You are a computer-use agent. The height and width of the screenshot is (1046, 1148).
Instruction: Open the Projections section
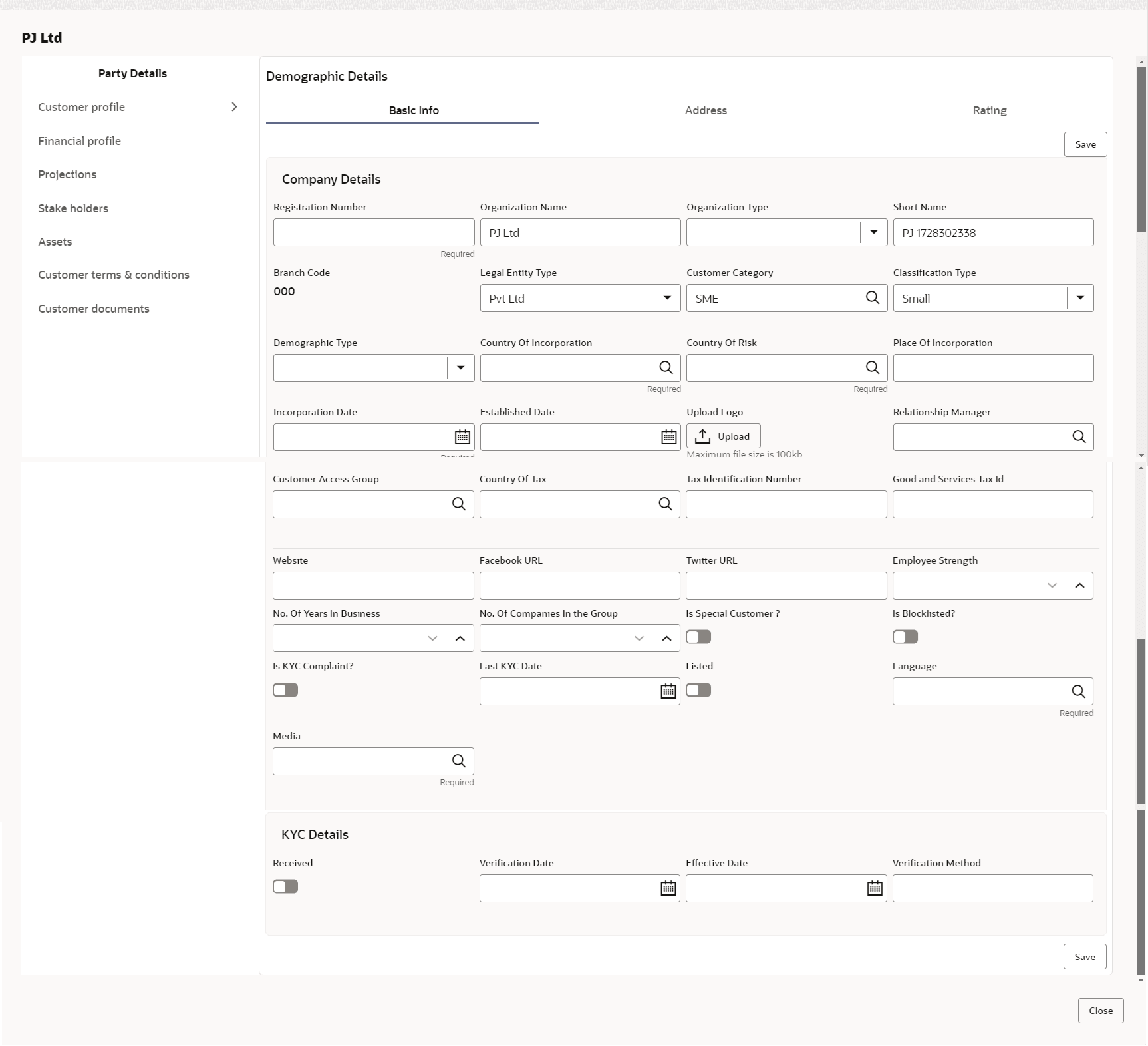pos(67,174)
